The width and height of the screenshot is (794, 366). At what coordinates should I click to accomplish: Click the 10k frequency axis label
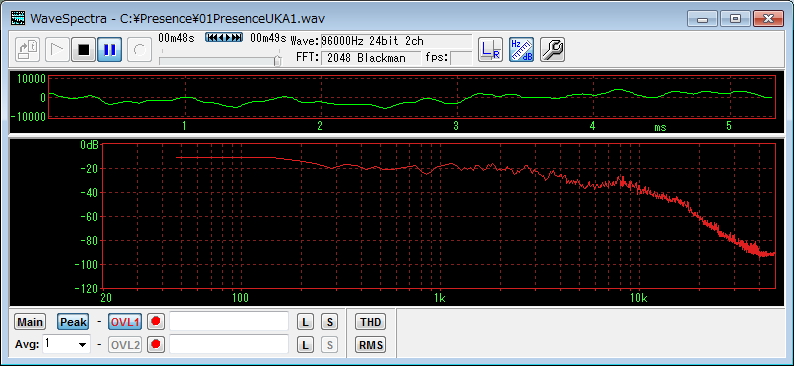pos(639,298)
